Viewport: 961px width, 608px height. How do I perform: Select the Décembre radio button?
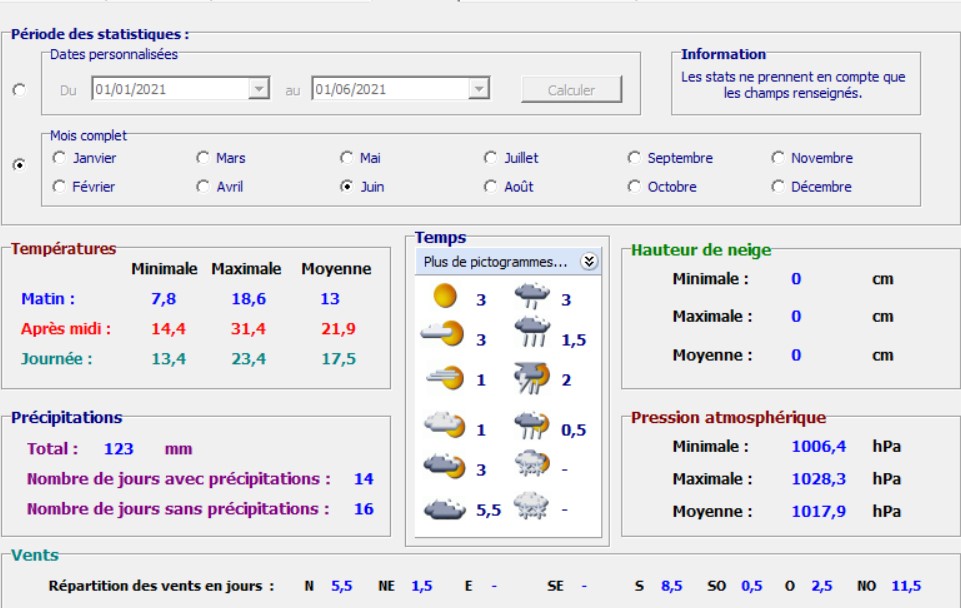pos(778,186)
